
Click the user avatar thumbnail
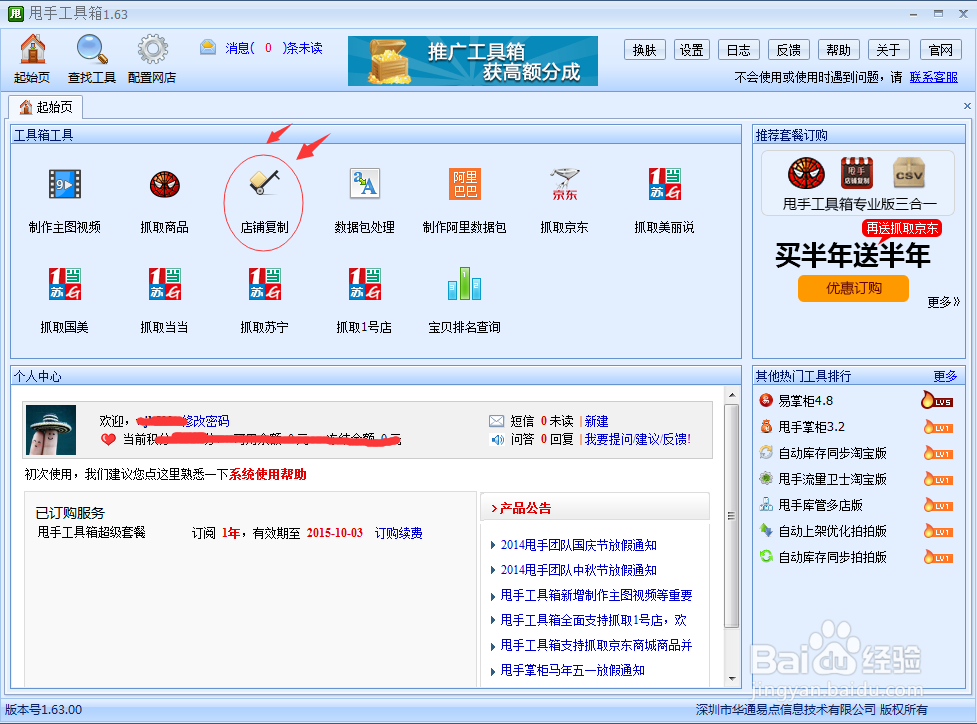tap(51, 430)
